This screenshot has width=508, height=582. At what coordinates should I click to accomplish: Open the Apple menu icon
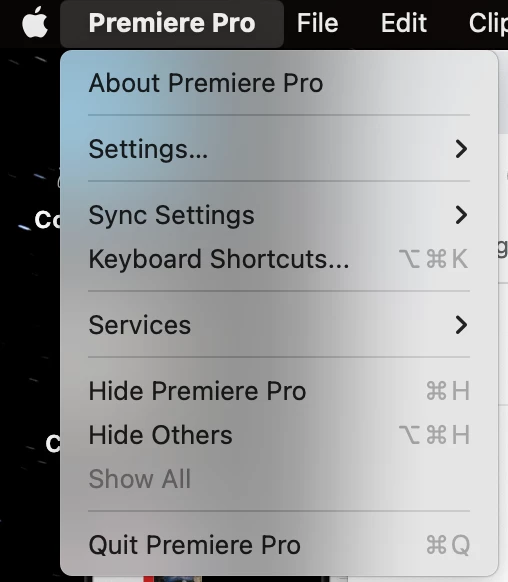(x=35, y=22)
